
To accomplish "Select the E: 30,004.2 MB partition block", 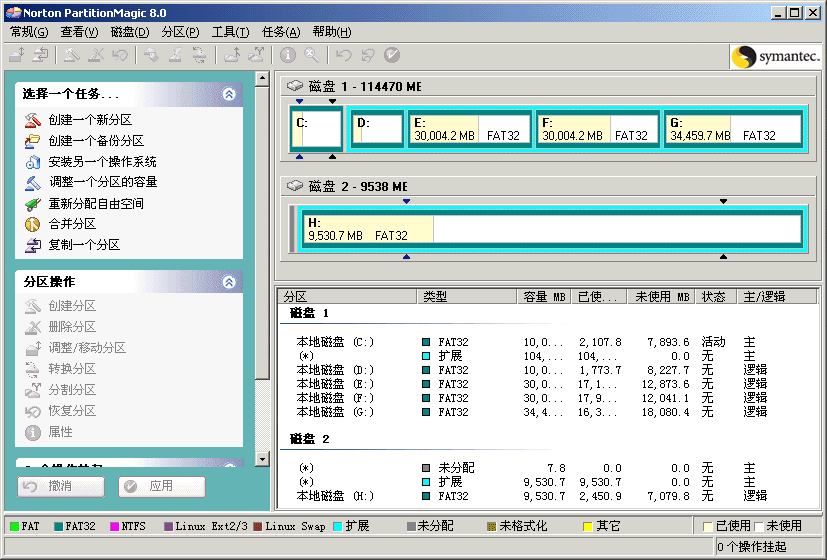I will point(469,130).
